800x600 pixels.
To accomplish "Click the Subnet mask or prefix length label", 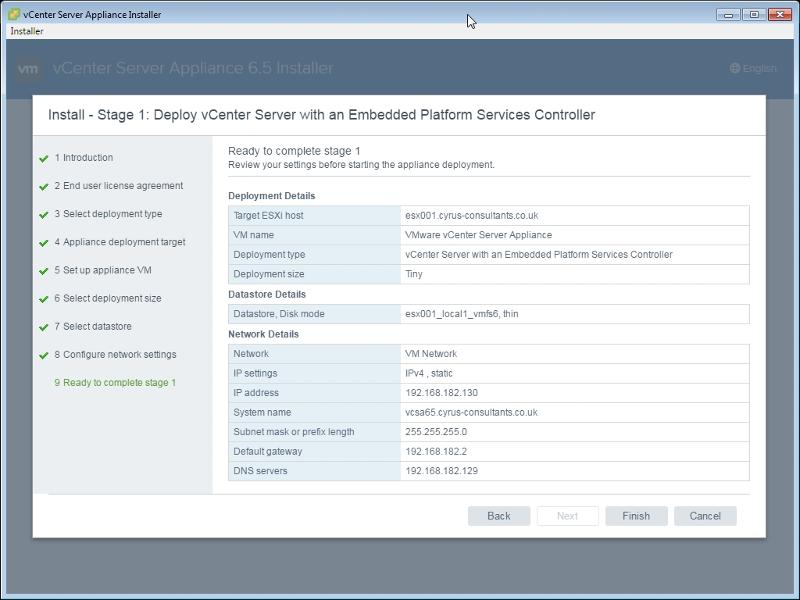I will coord(294,432).
